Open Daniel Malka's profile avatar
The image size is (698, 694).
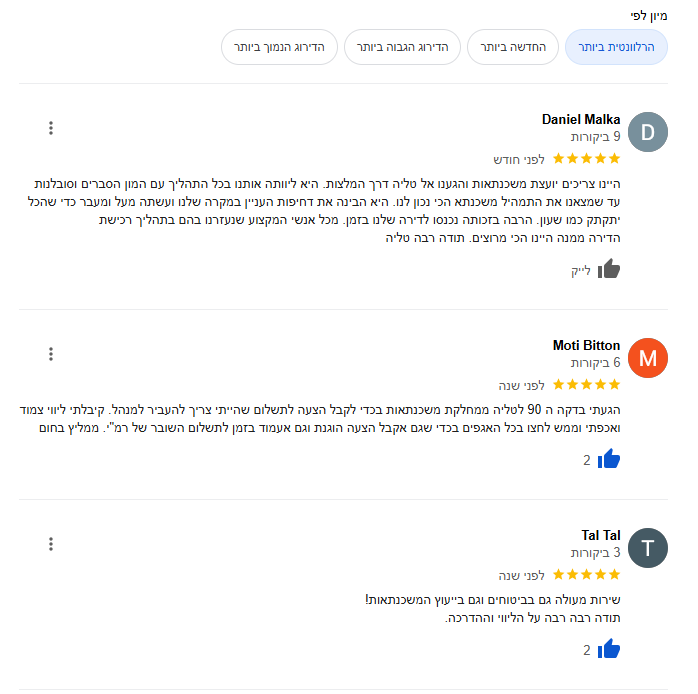coord(647,132)
